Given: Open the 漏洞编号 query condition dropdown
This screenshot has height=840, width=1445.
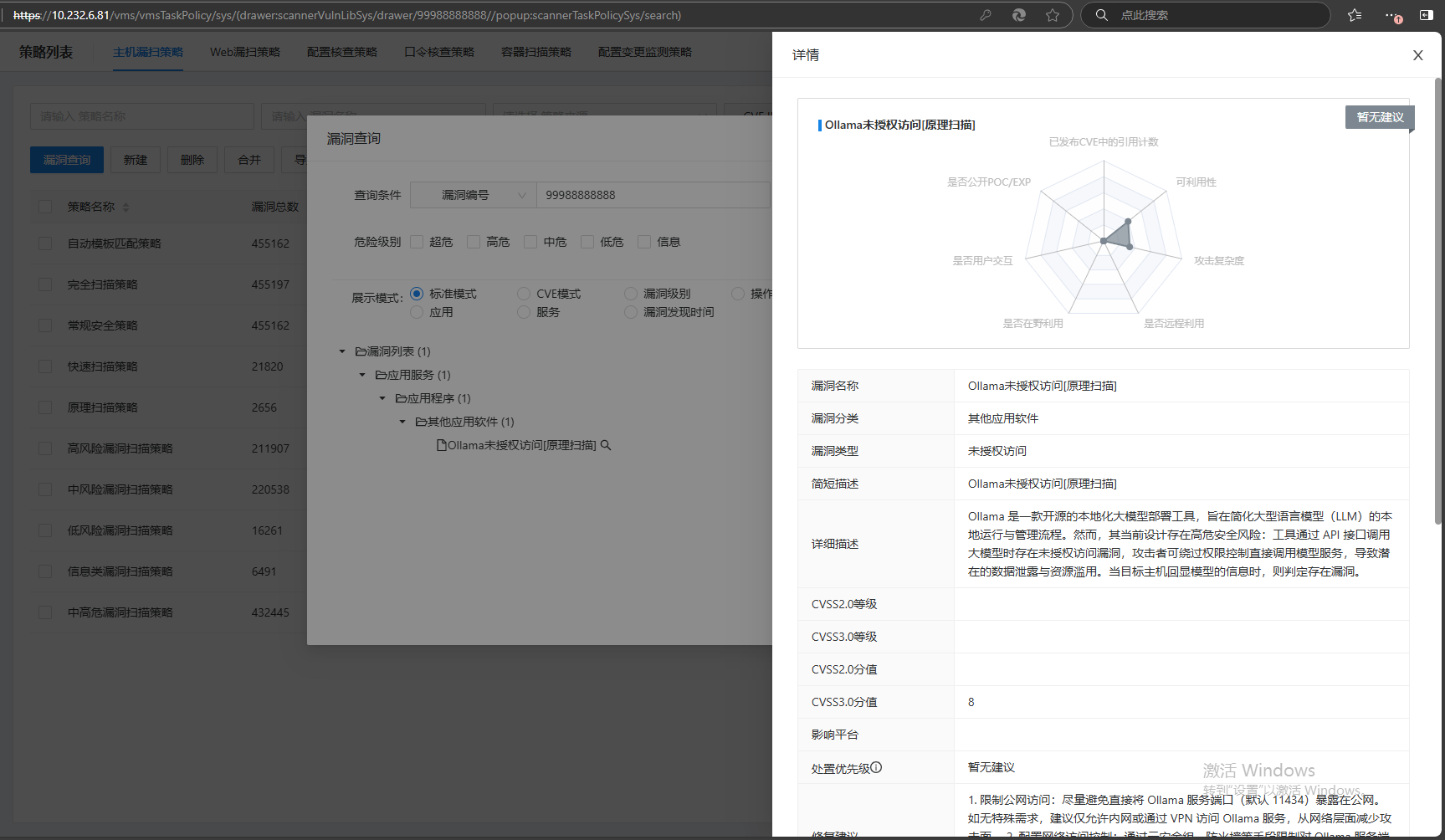Looking at the screenshot, I should point(474,195).
